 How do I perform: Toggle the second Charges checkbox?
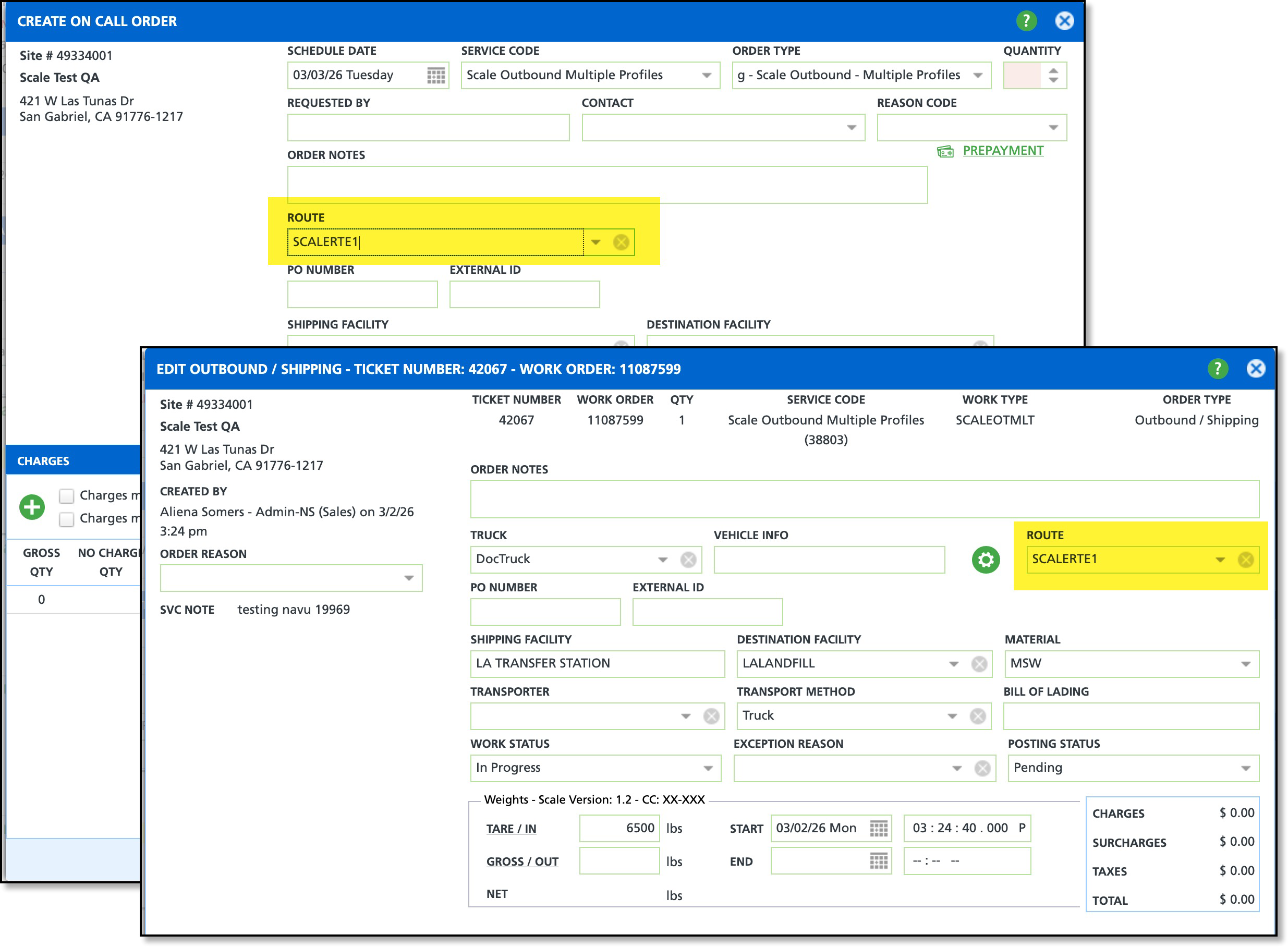(x=67, y=519)
